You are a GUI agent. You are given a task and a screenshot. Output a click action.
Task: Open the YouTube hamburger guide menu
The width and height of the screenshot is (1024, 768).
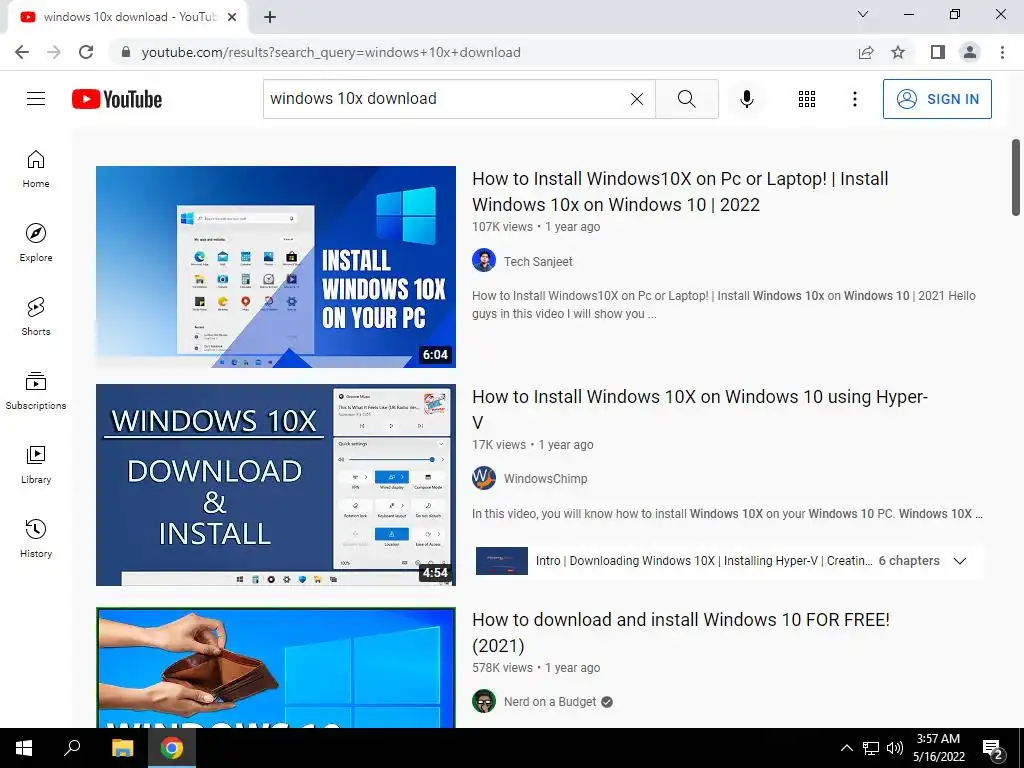[36, 99]
